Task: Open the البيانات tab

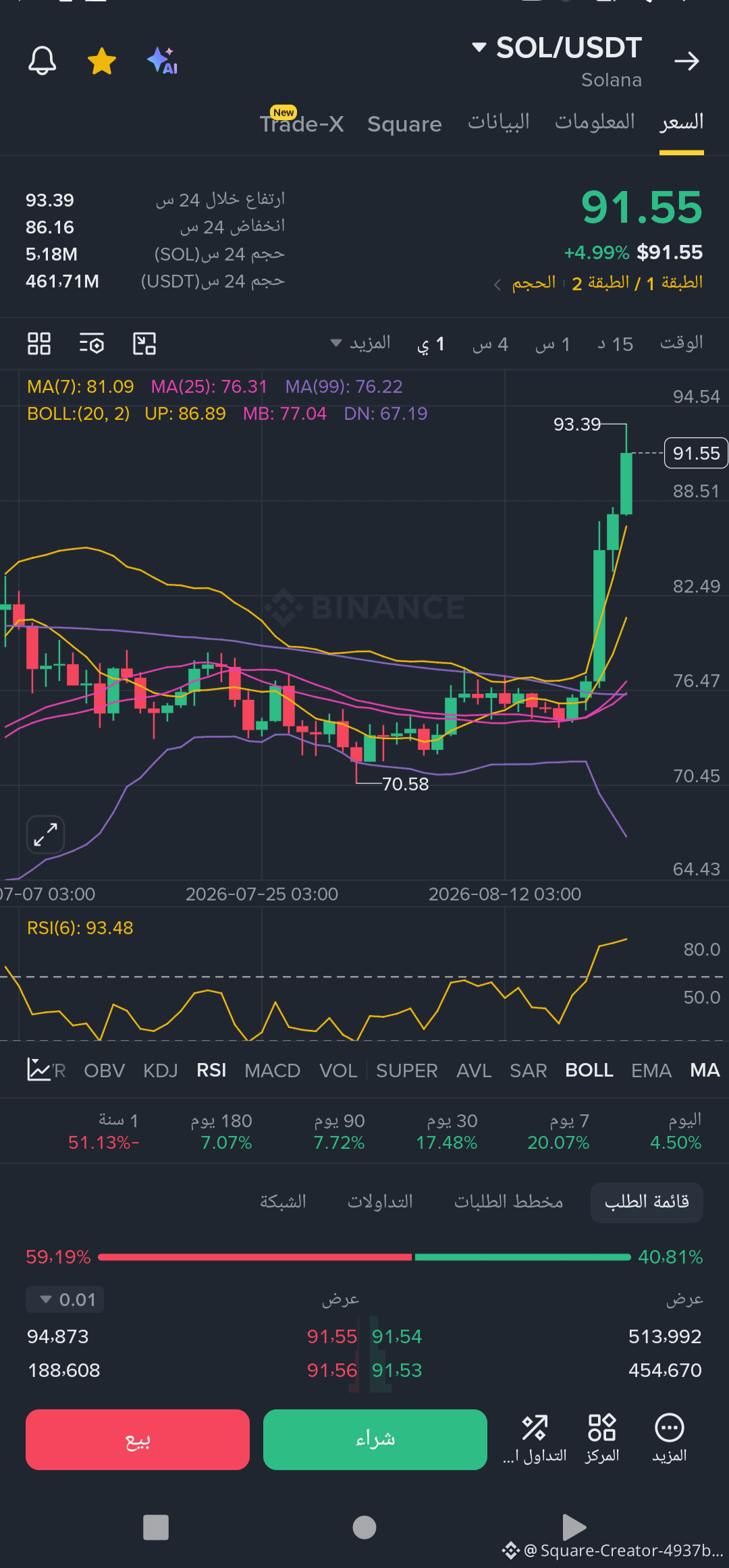Action: point(499,121)
